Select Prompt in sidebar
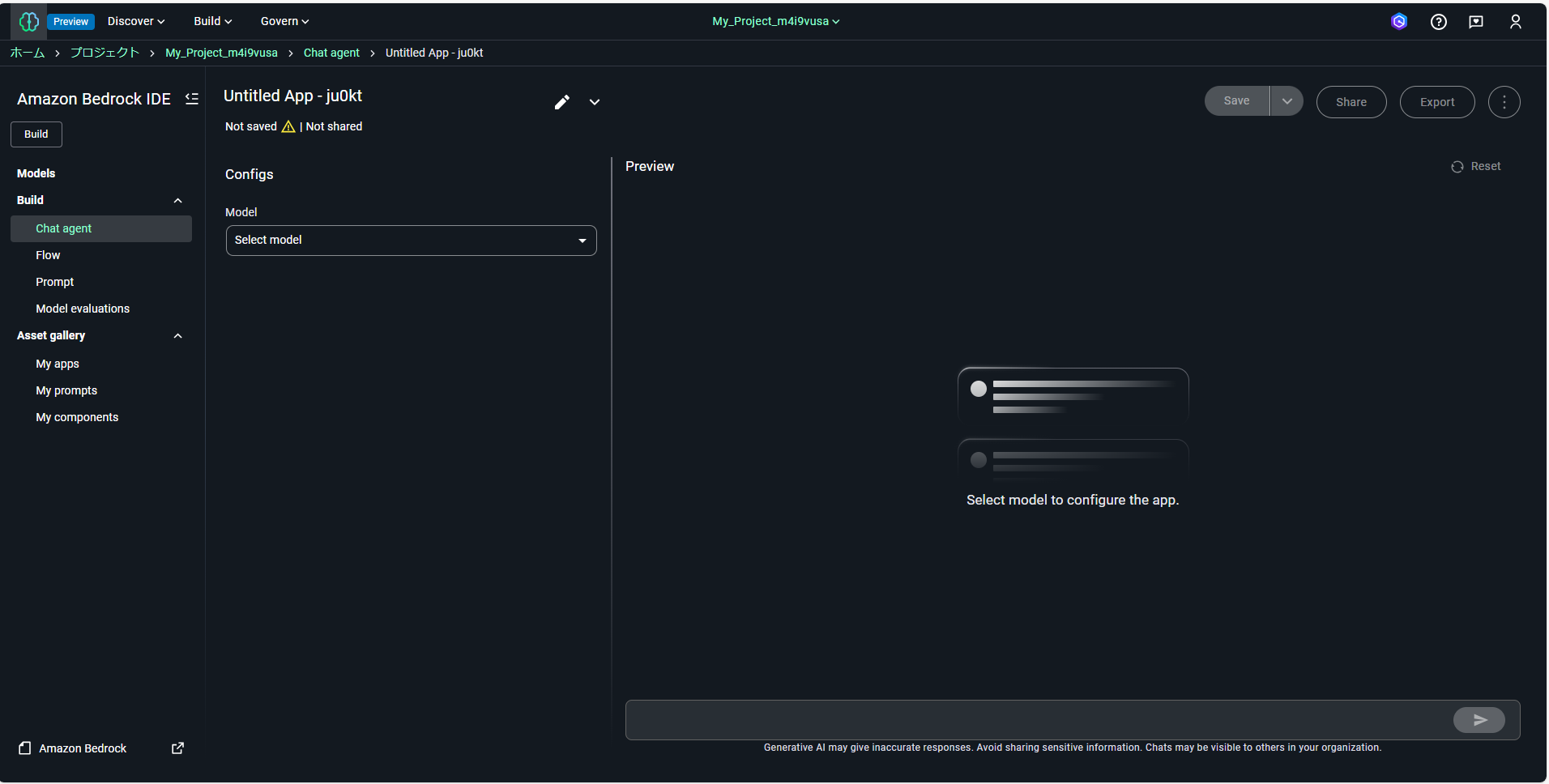This screenshot has height=784, width=1549. click(x=54, y=282)
